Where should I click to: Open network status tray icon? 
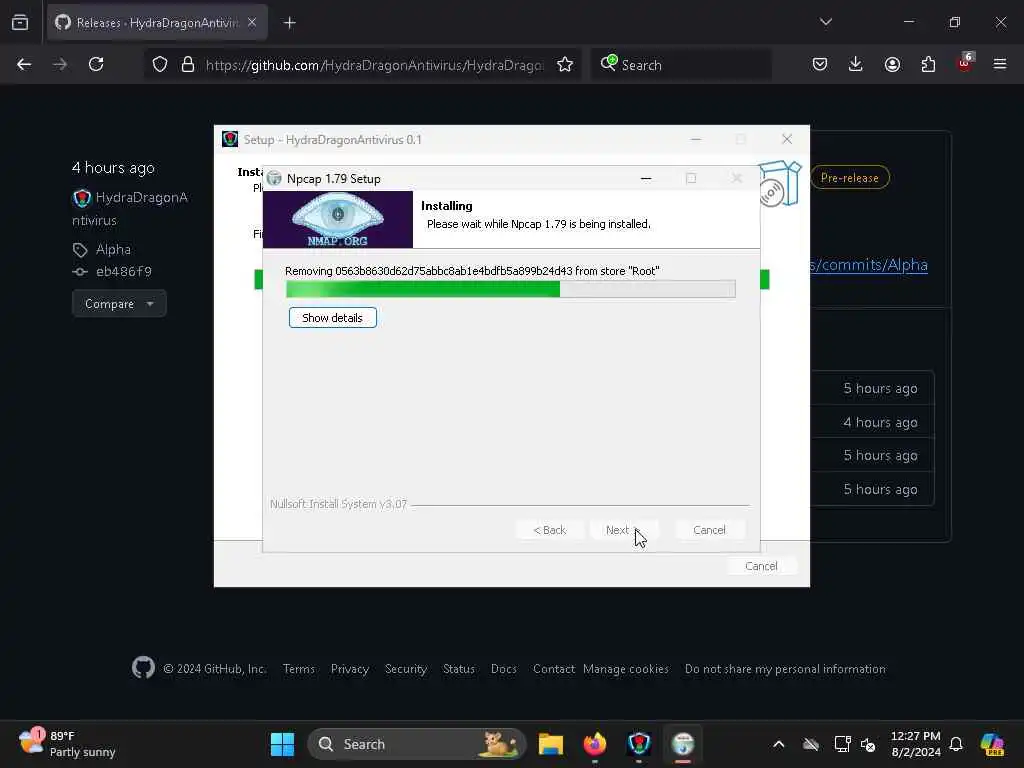(842, 744)
